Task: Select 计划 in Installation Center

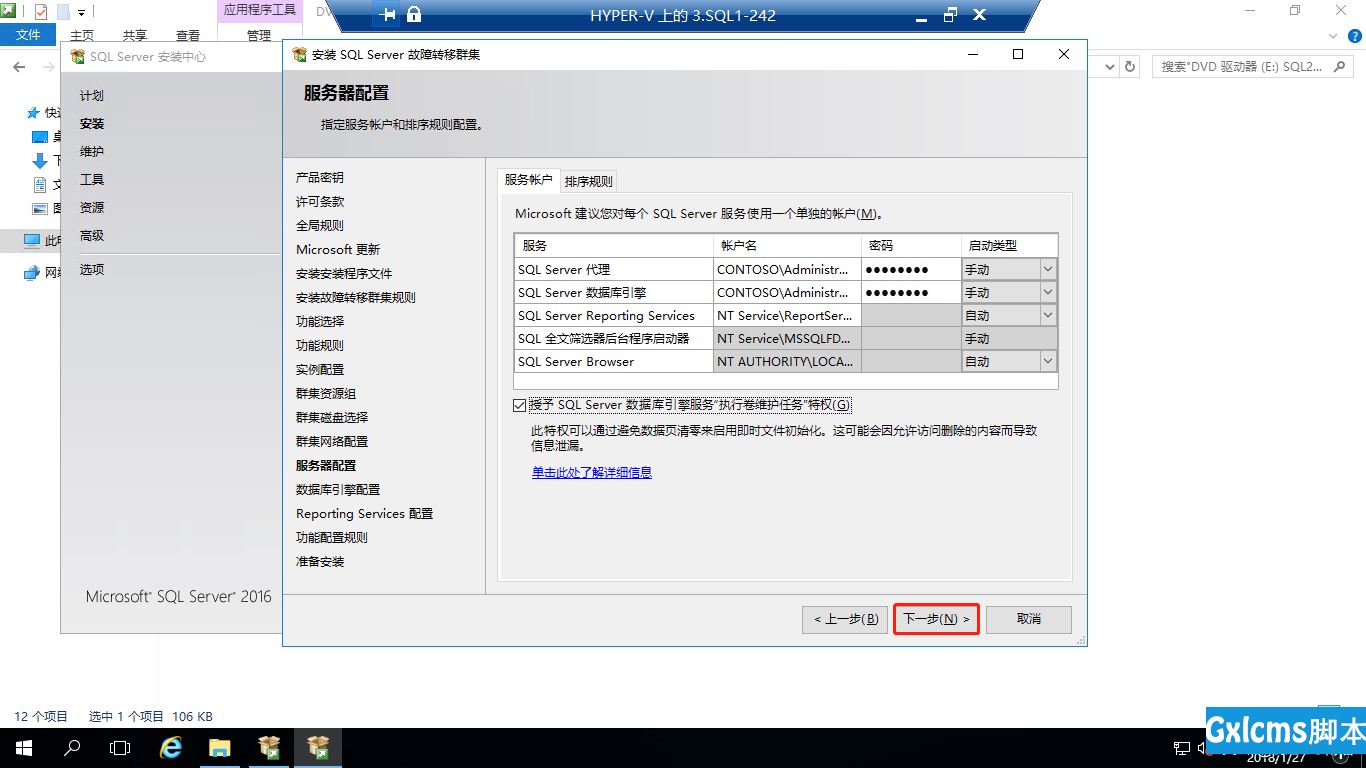Action: tap(92, 96)
